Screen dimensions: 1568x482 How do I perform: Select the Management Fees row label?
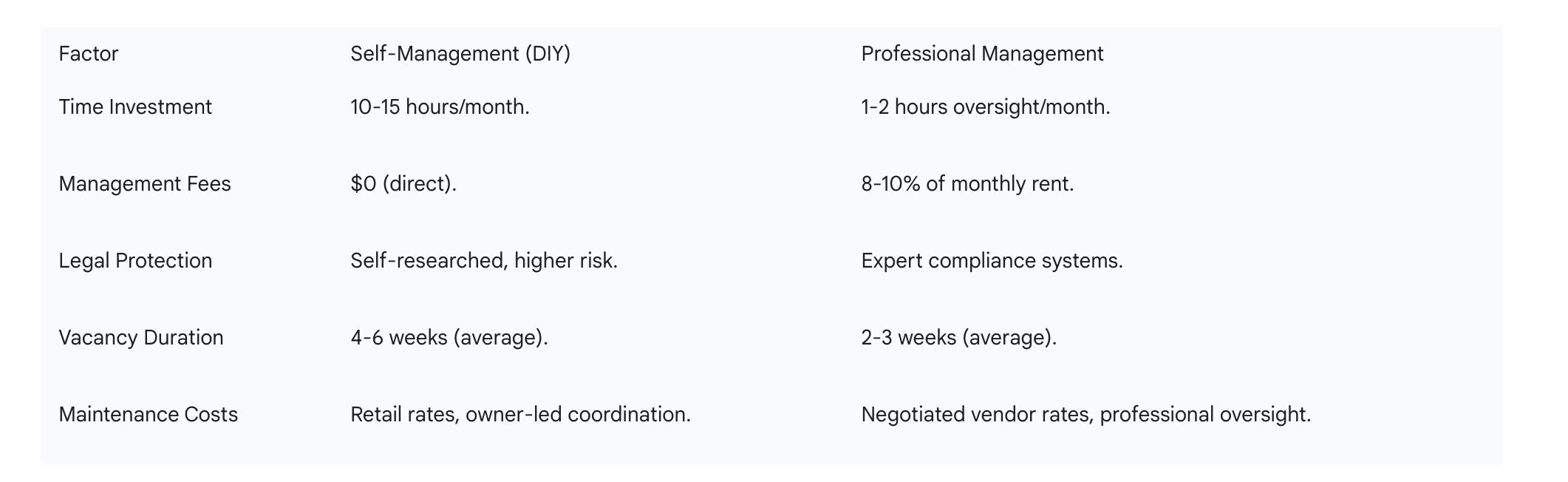click(x=145, y=184)
